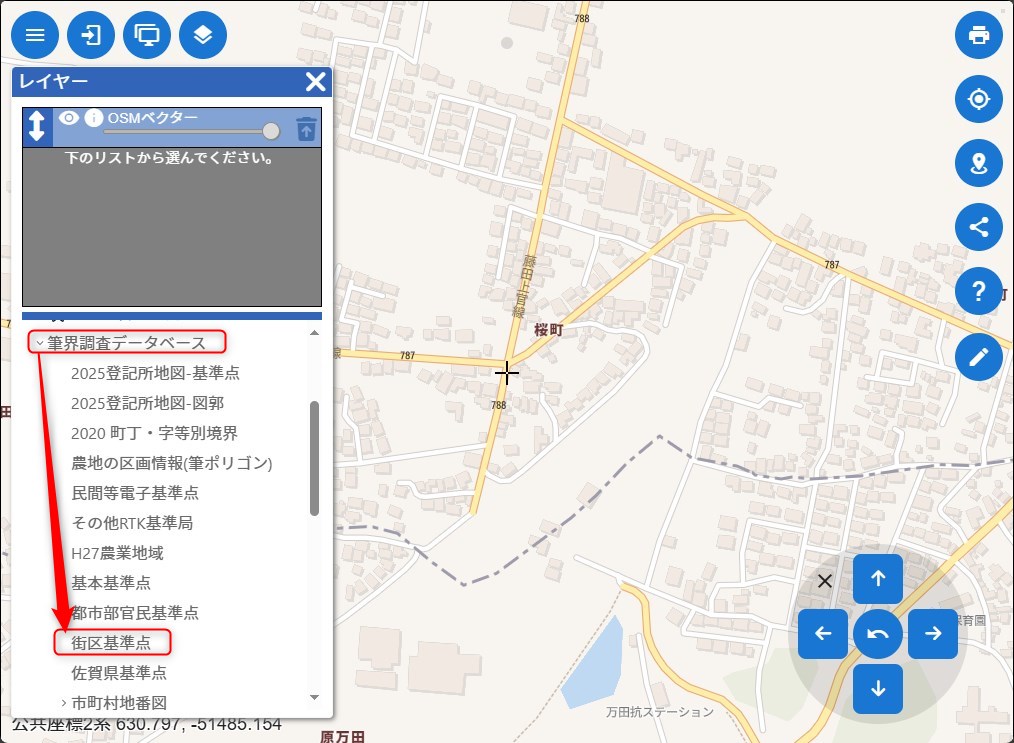Collapse the 筆界調査データベース tree node
The width and height of the screenshot is (1014, 743).
pos(40,343)
